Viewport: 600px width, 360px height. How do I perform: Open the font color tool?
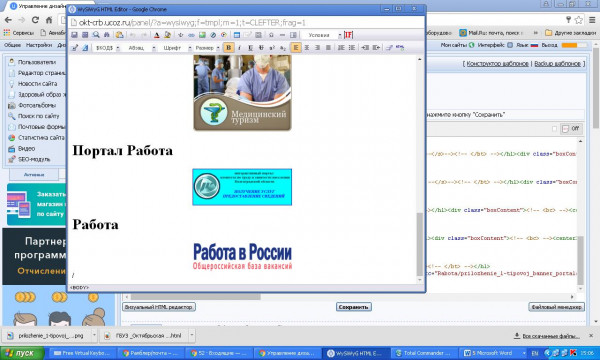pos(157,35)
